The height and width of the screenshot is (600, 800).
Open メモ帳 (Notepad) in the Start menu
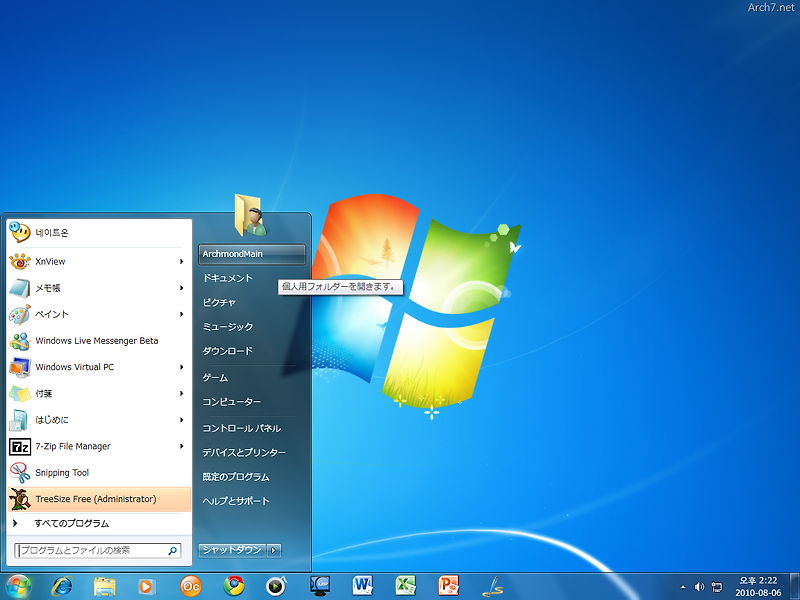pyautogui.click(x=99, y=288)
